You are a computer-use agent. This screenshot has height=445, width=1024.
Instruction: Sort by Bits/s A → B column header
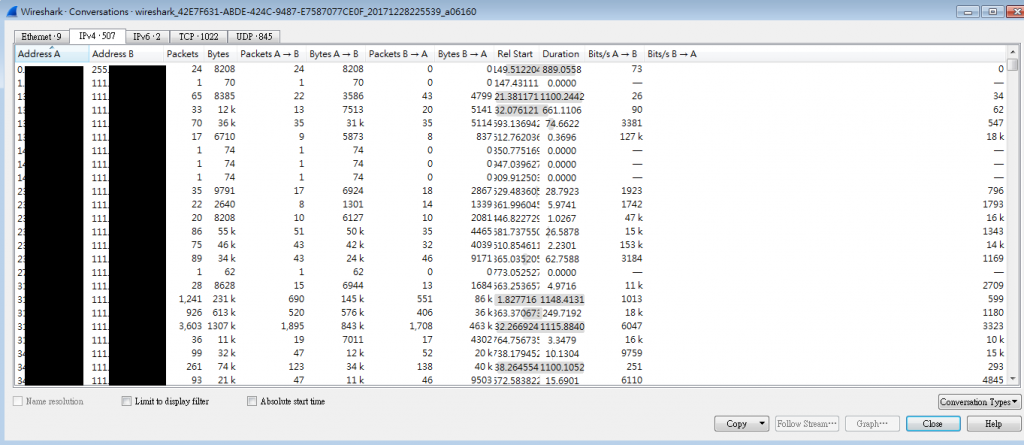coord(614,54)
